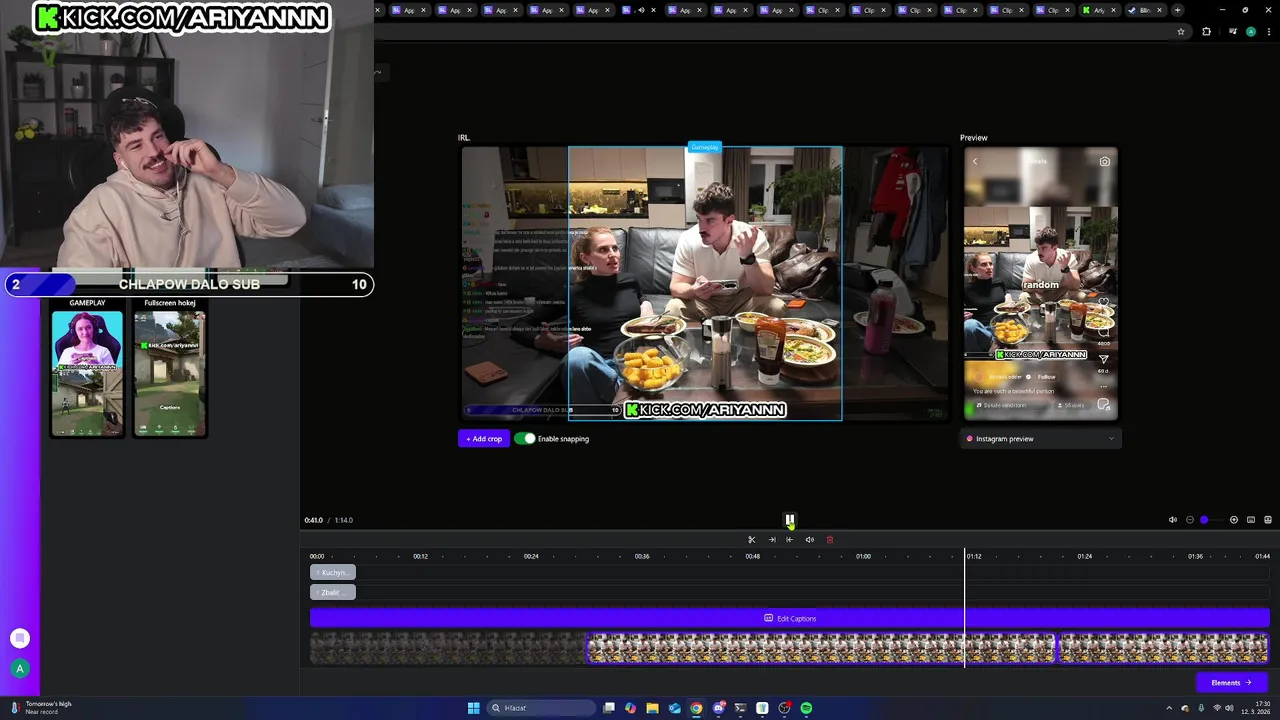This screenshot has height=720, width=1280.
Task: Click the Gameplay crop label tag
Action: tap(704, 147)
